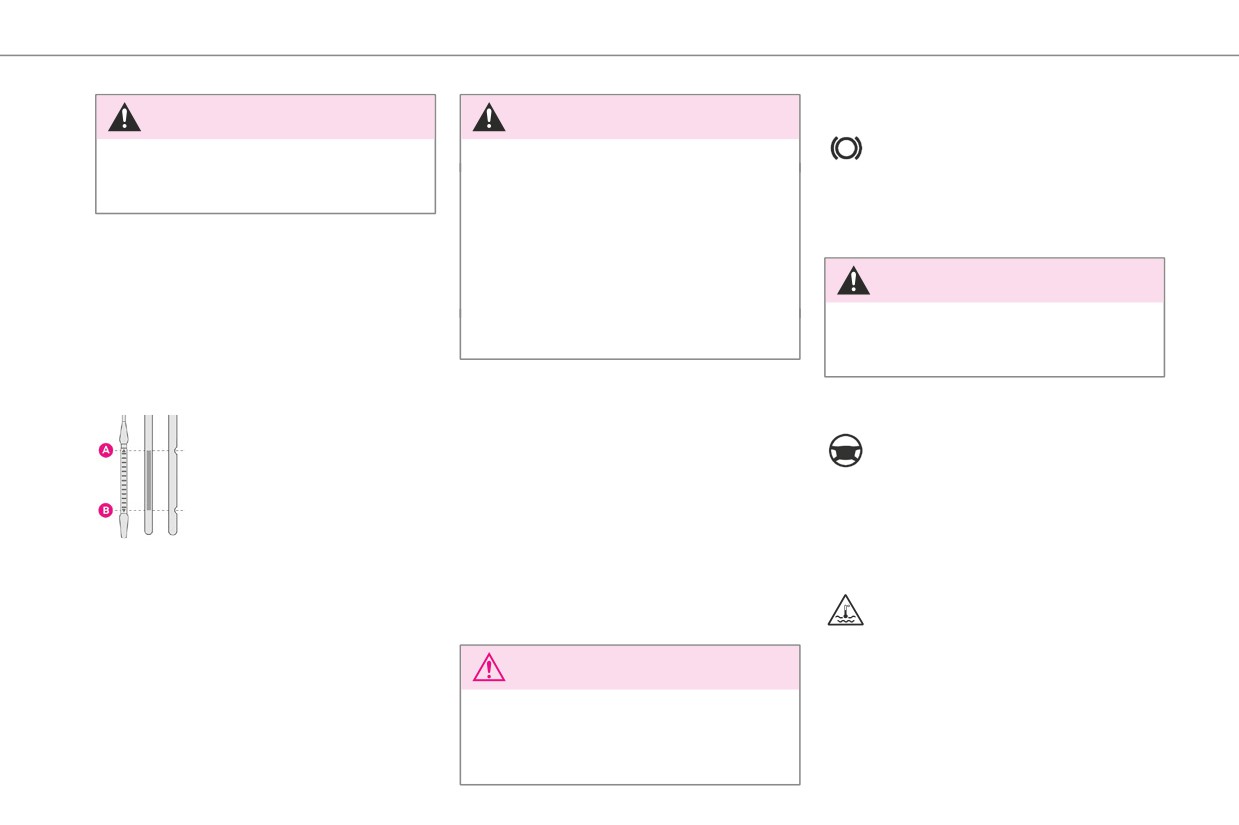The height and width of the screenshot is (825, 1239).
Task: Click the black warning triangle below the brake icon
Action: 853,280
